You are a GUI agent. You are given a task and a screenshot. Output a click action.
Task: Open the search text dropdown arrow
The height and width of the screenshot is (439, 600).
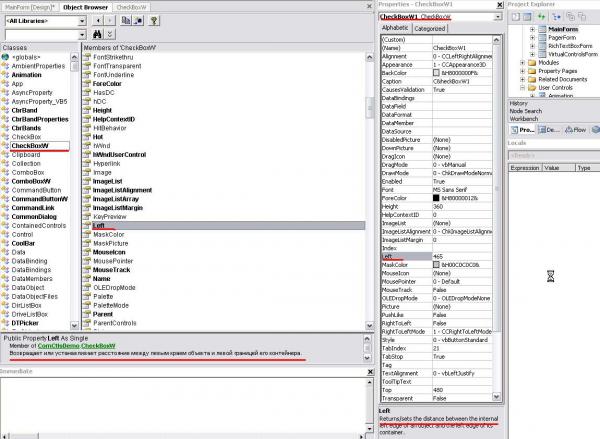click(x=82, y=35)
